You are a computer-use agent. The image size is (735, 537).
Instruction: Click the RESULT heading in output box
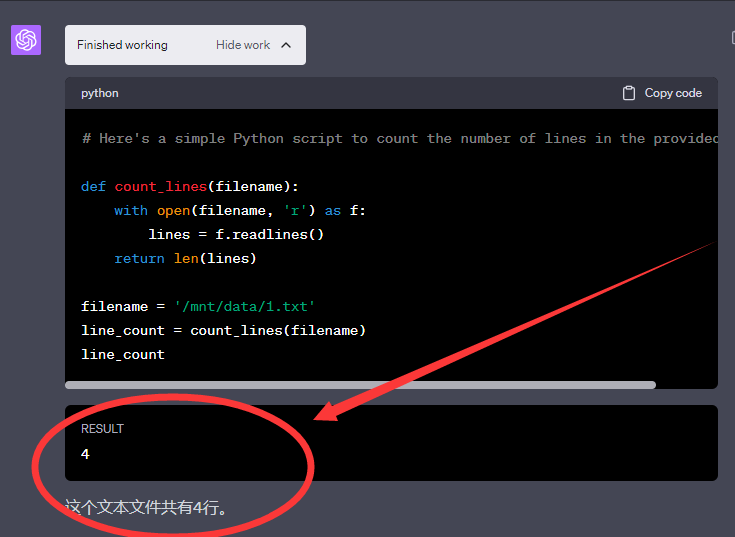tap(102, 429)
